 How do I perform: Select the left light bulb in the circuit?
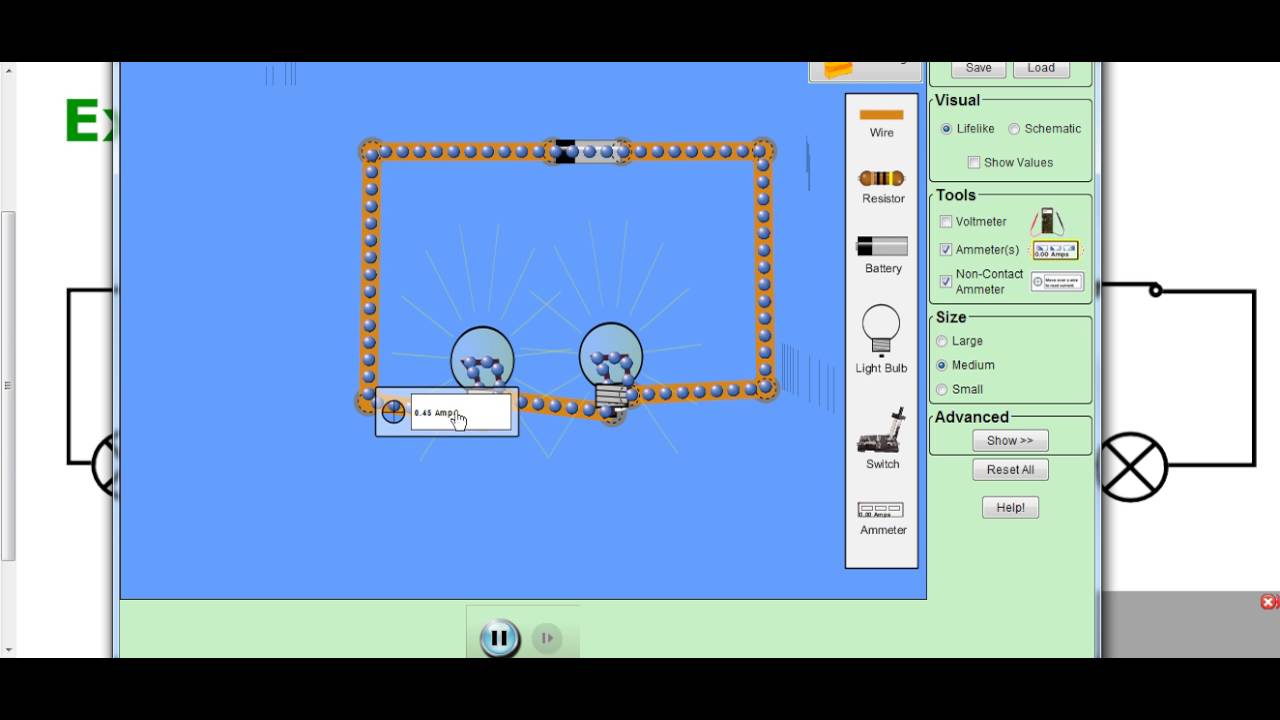pyautogui.click(x=483, y=358)
